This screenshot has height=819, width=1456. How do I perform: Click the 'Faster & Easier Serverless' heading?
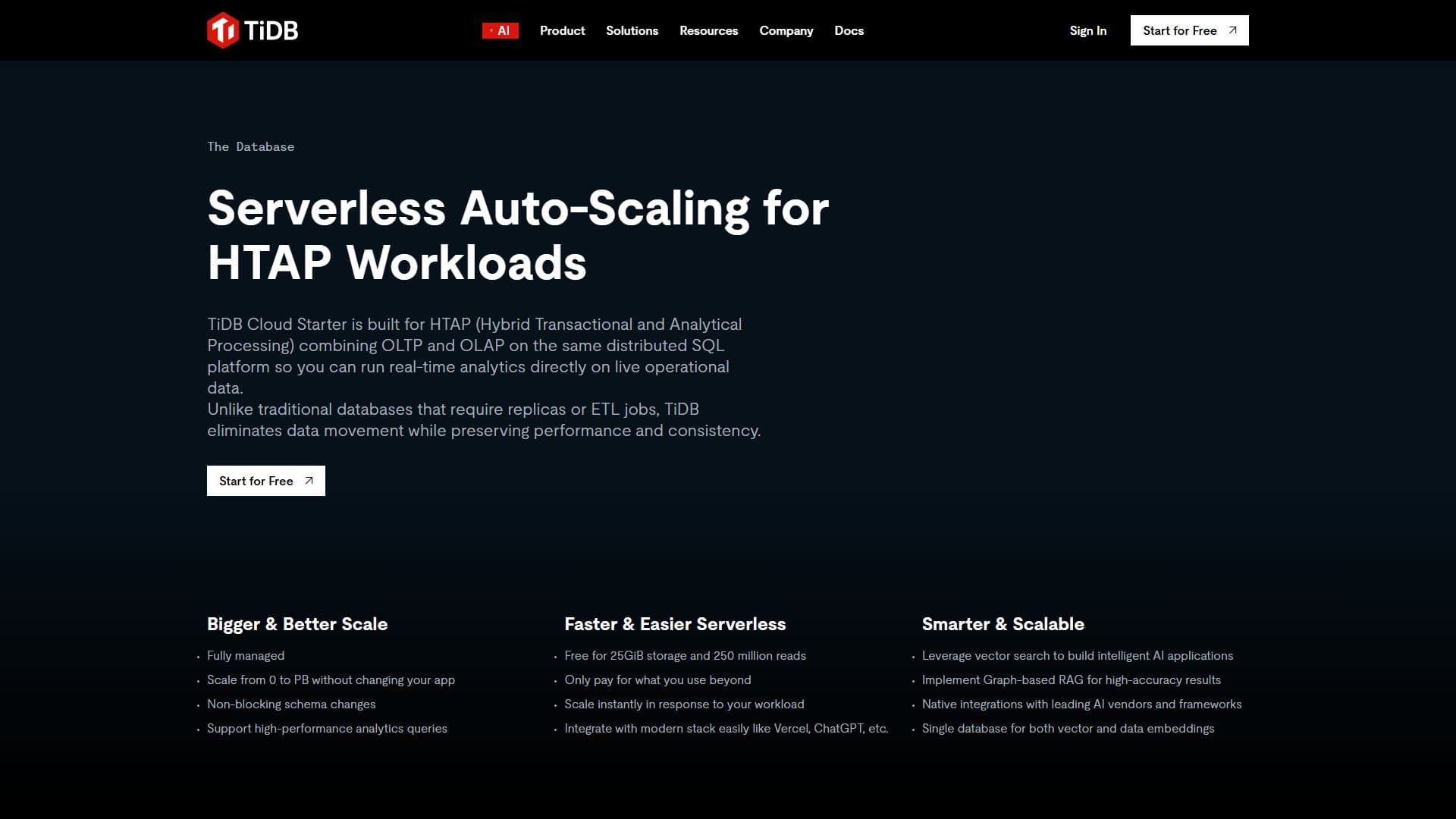[x=675, y=624]
